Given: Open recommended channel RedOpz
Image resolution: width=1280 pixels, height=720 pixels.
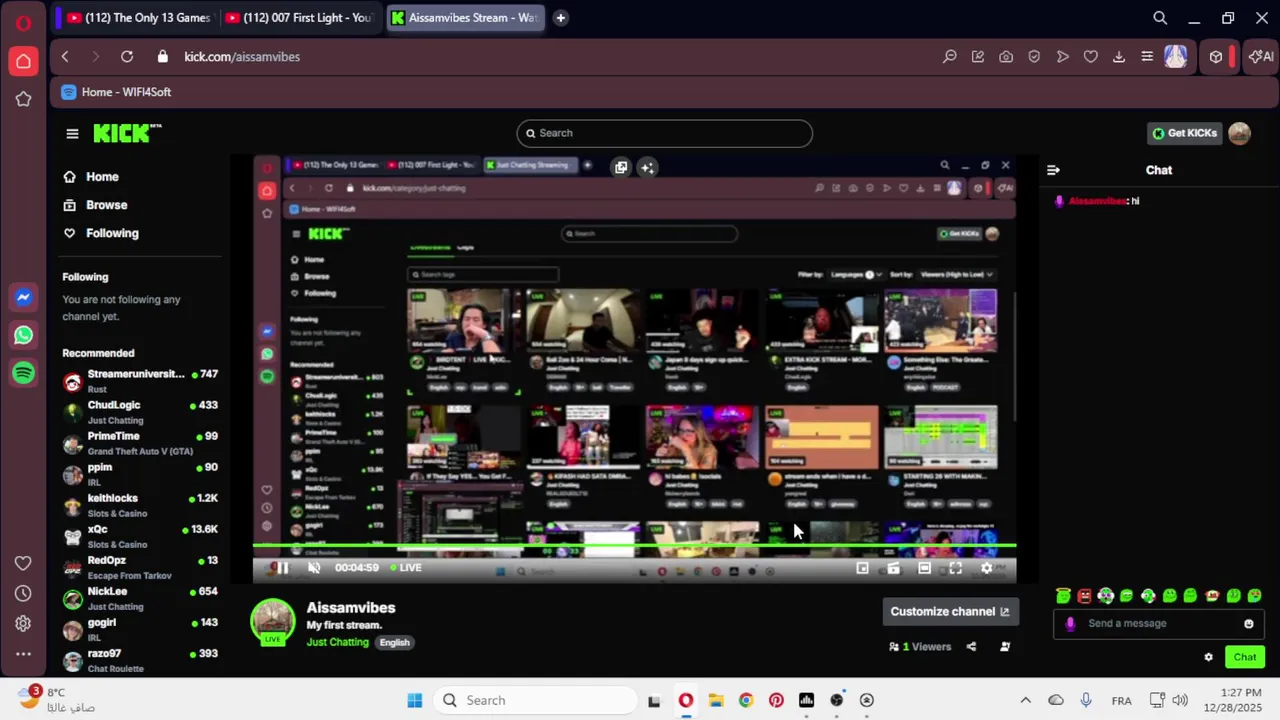Looking at the screenshot, I should point(140,567).
